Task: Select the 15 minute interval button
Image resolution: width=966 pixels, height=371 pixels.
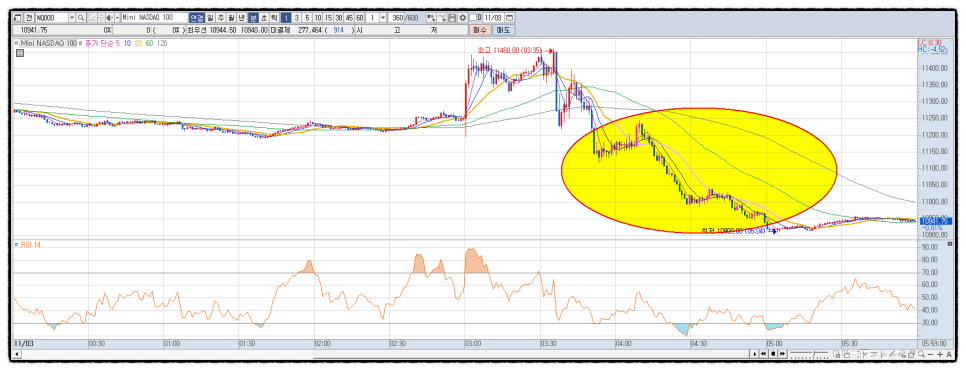Action: pos(328,17)
